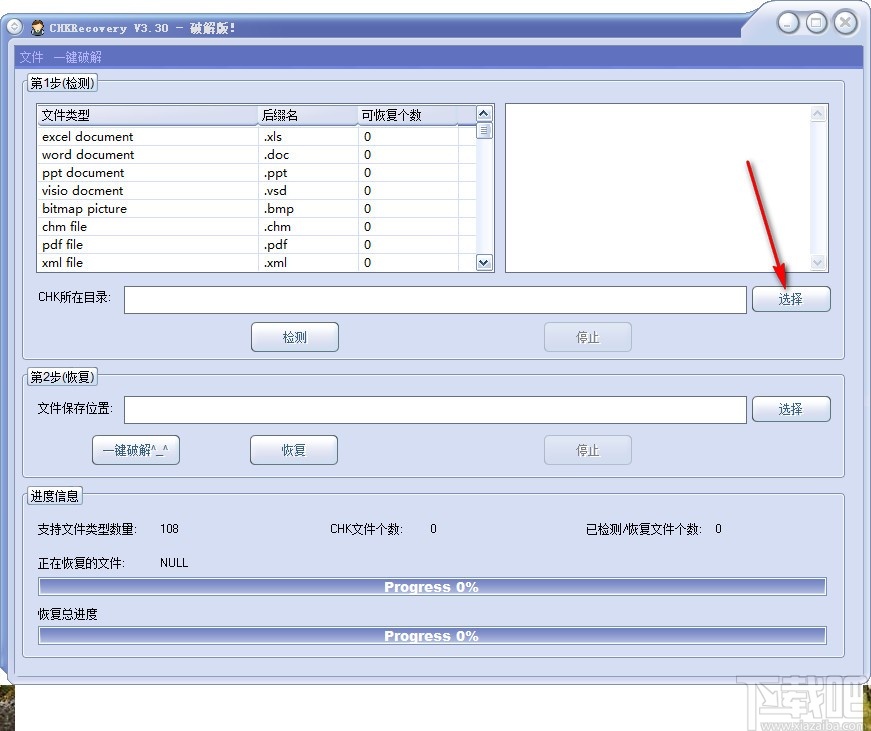The height and width of the screenshot is (731, 871).
Task: Click the 已检测/恢复文件个数 label
Action: [644, 529]
